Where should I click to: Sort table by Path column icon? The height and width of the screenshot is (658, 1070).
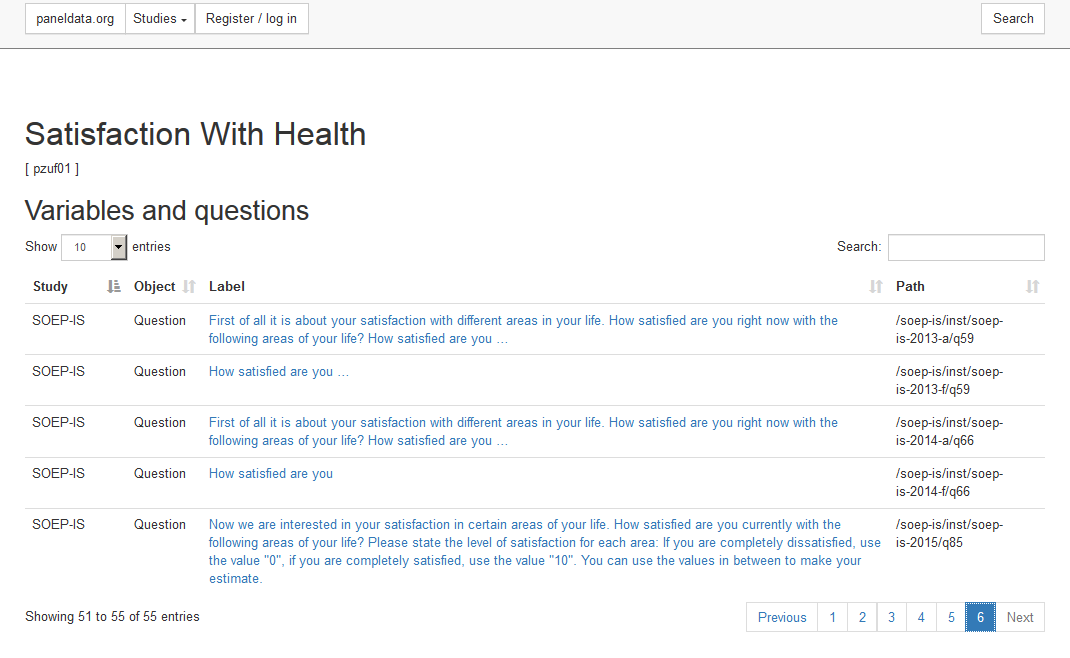point(1032,287)
